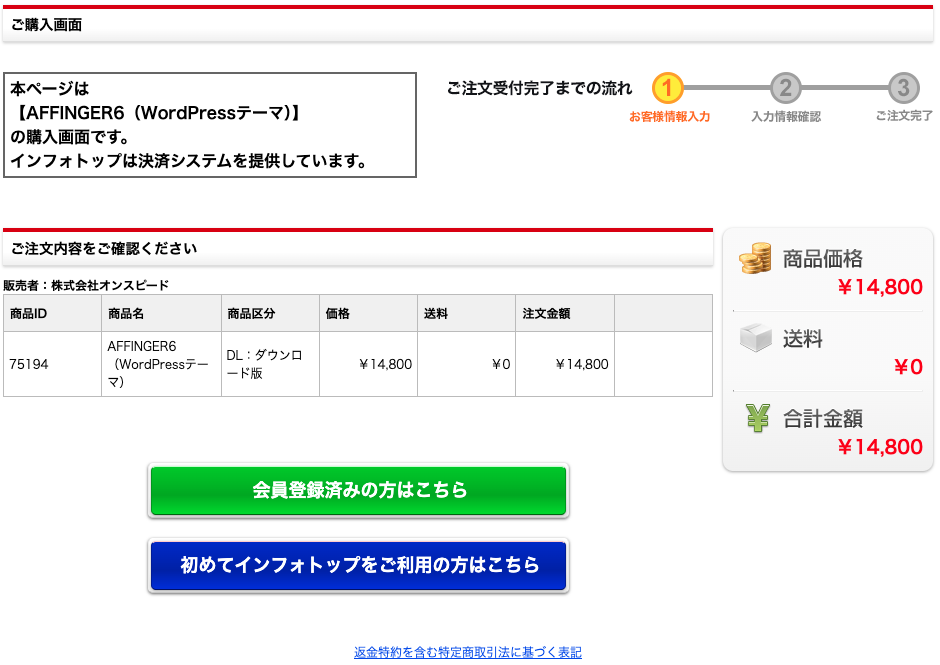Image resolution: width=940 pixels, height=665 pixels.
Task: Click the green yen total amount icon
Action: coord(757,418)
